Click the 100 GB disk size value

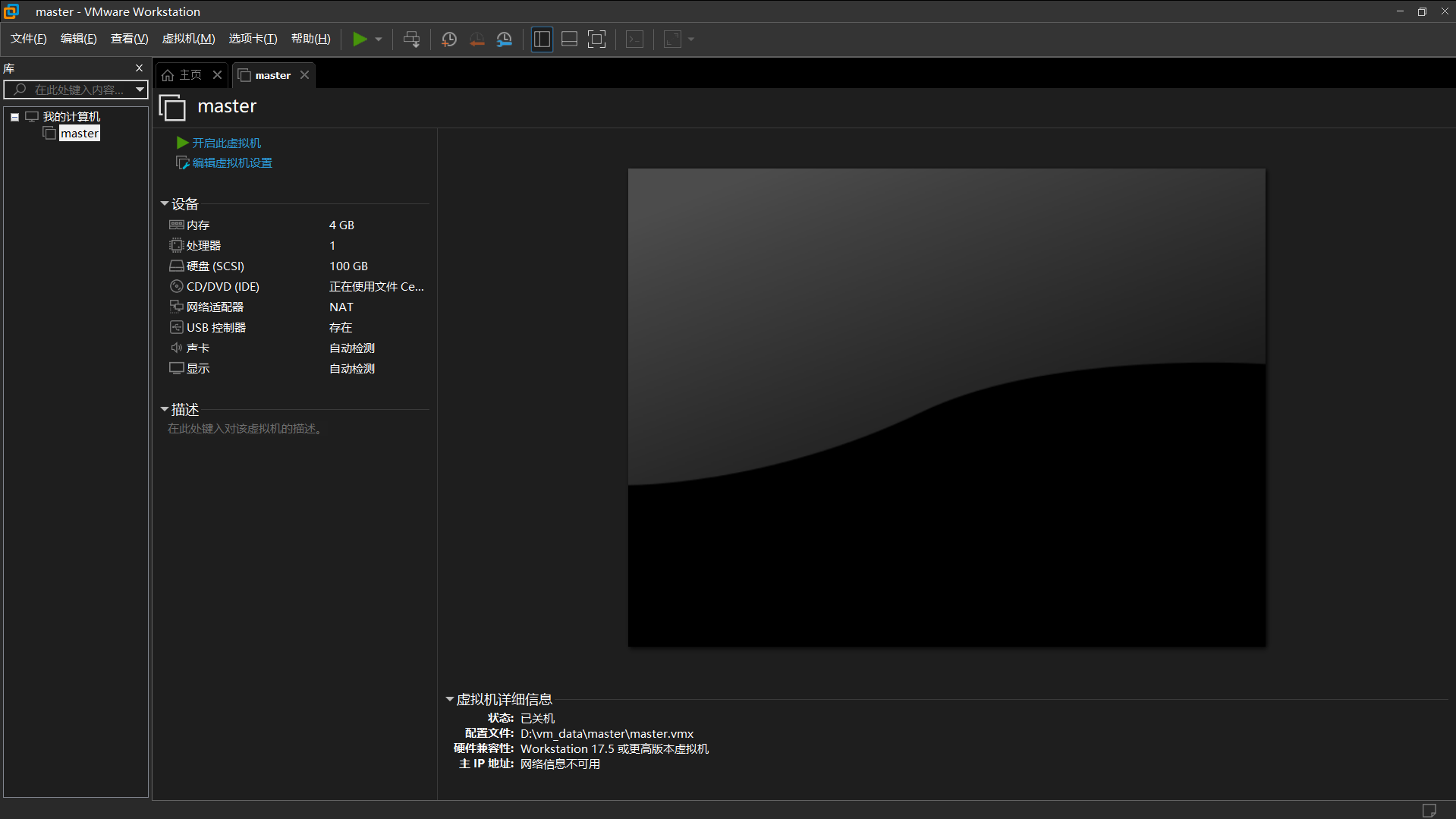point(348,266)
